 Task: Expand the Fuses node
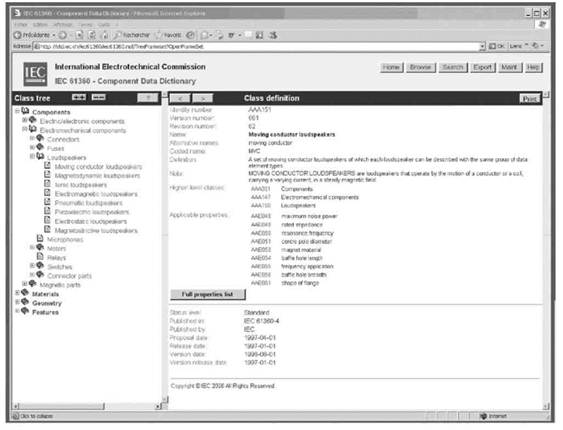point(32,147)
